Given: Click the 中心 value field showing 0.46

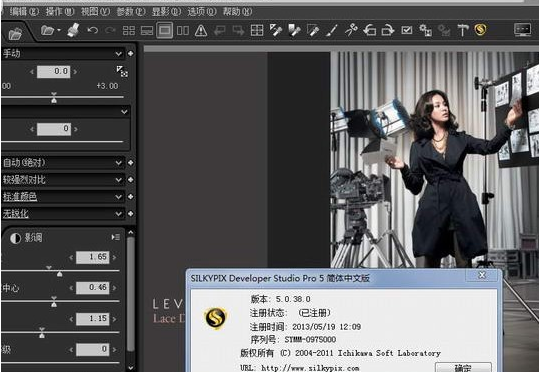Looking at the screenshot, I should 92,288.
